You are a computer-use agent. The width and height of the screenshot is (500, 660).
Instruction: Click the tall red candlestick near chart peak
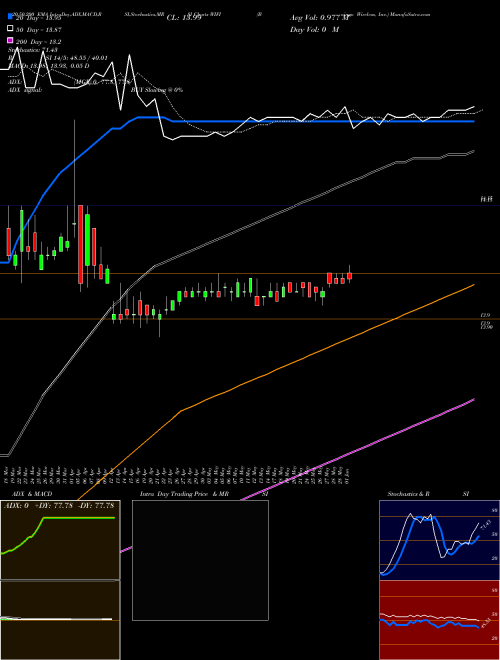pos(80,244)
